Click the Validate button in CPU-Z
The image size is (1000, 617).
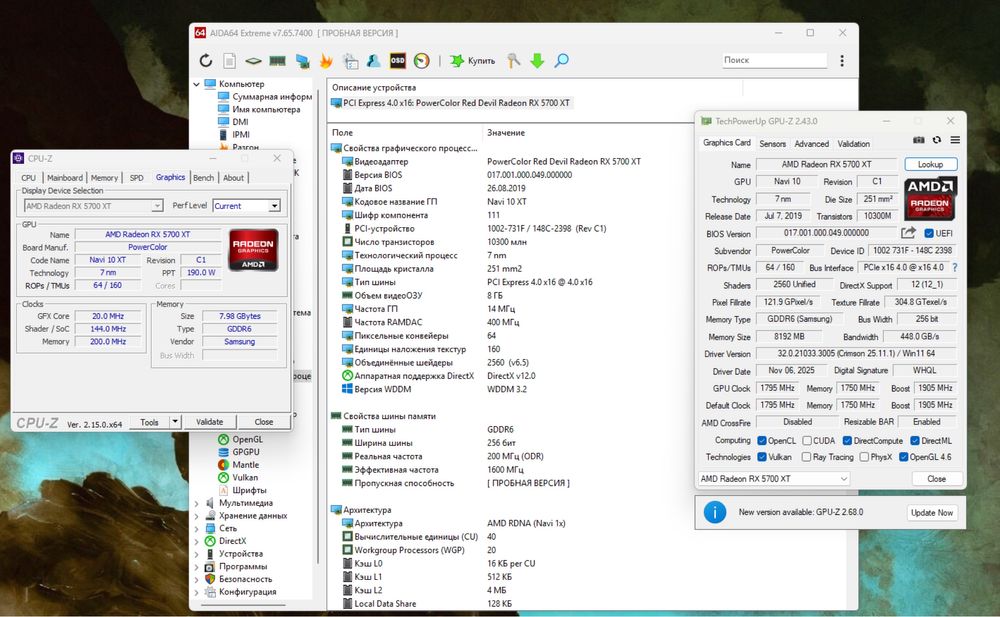click(x=210, y=422)
